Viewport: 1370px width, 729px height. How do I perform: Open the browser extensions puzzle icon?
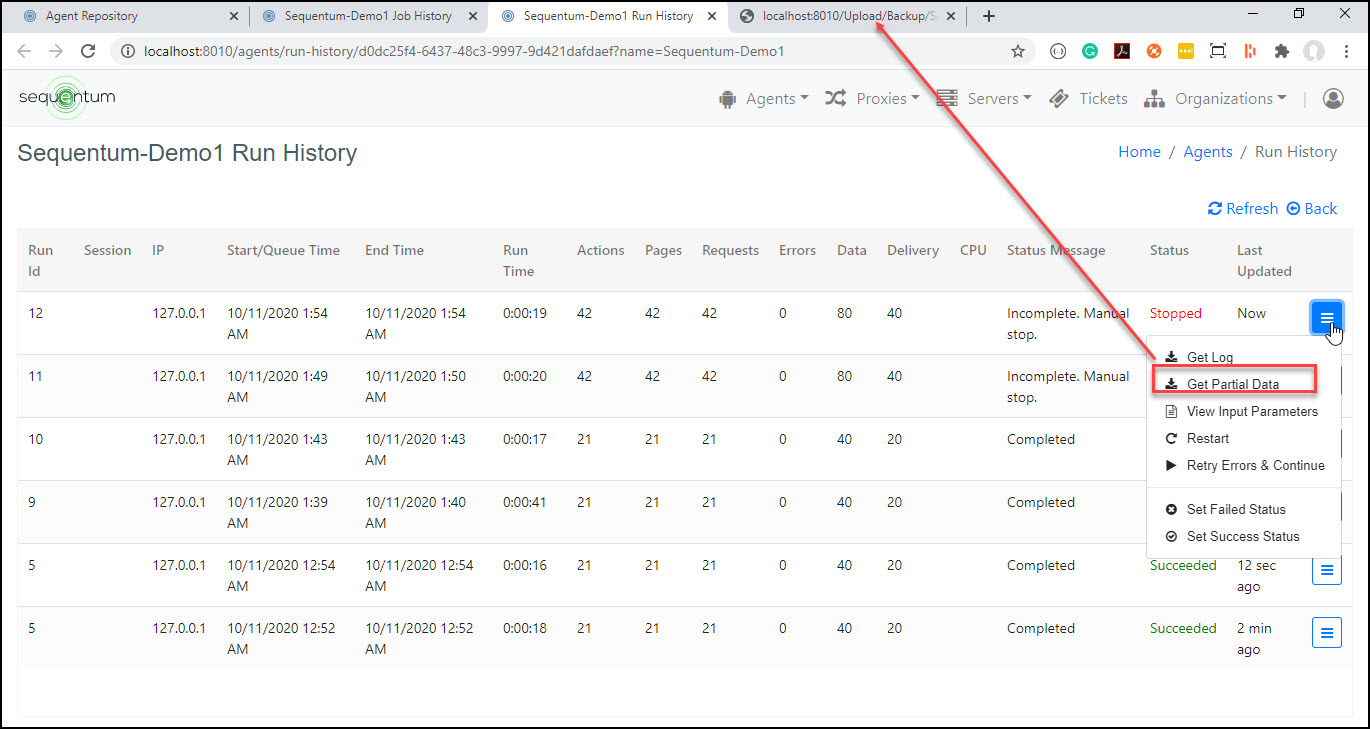click(x=1281, y=51)
